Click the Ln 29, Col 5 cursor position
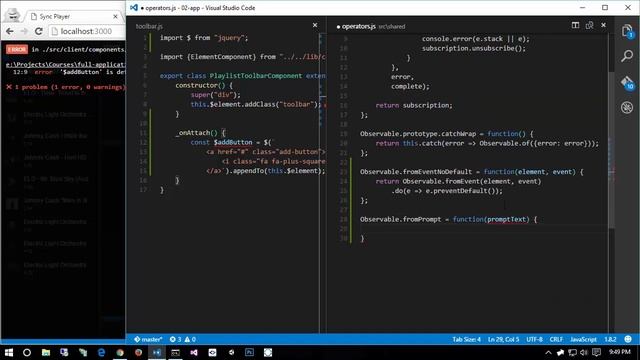The height and width of the screenshot is (360, 640). [503, 339]
